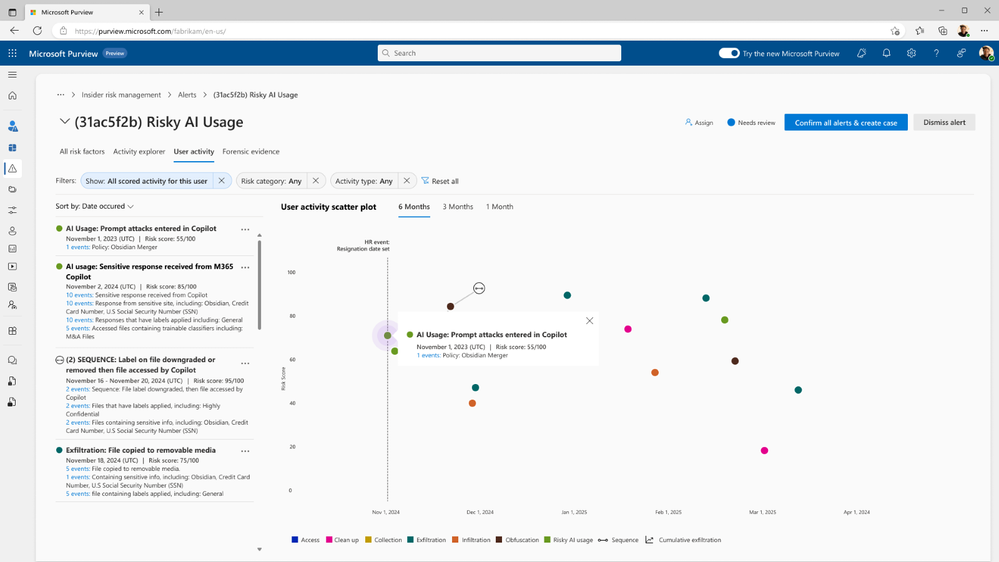Click Needs review status

point(751,122)
